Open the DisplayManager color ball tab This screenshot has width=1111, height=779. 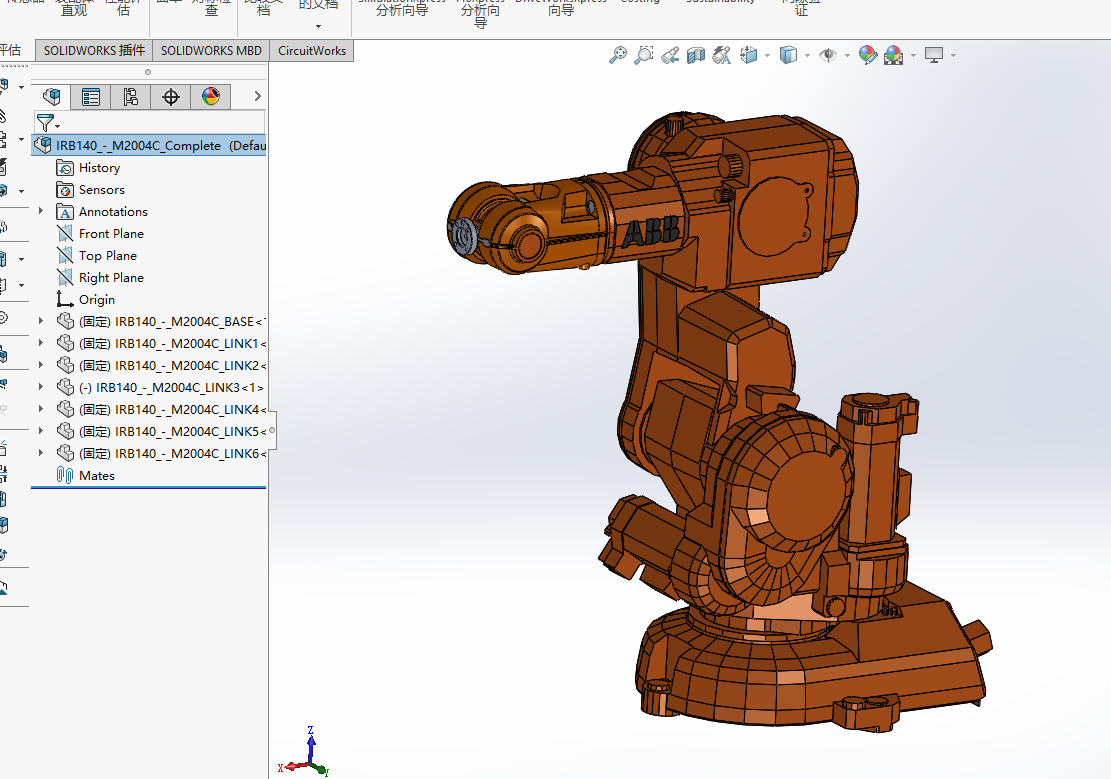210,97
